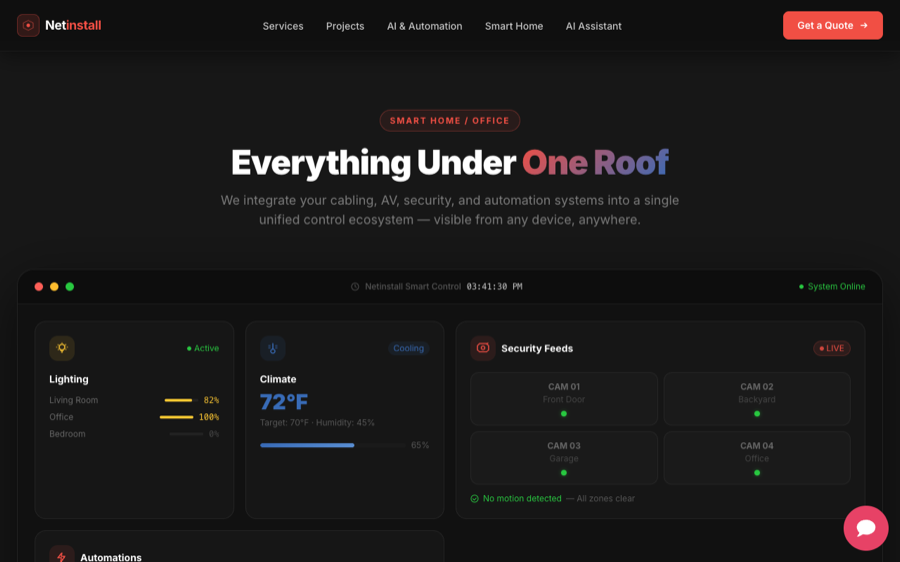
Task: Open the Services menu
Action: point(283,26)
